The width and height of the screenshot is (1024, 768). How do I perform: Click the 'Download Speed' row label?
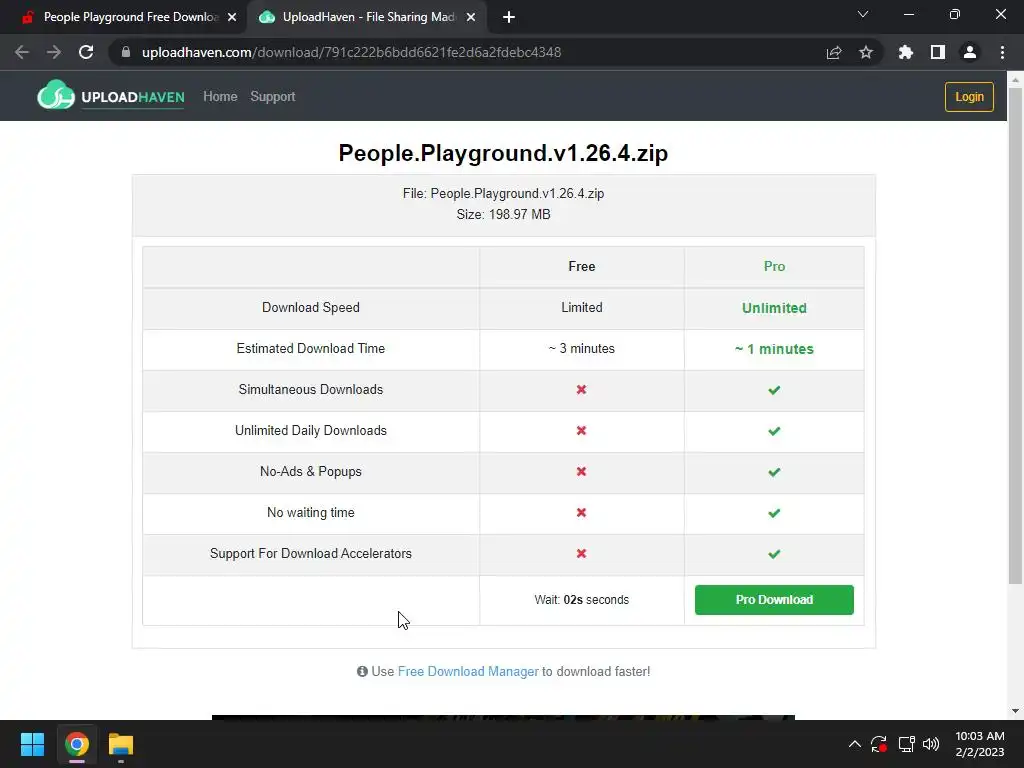click(311, 308)
